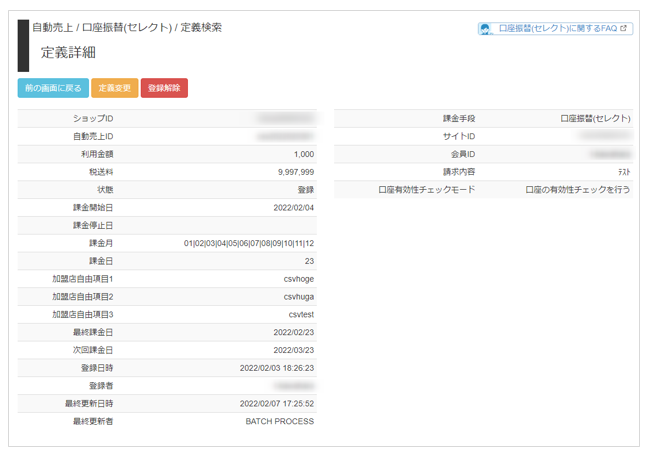Click the 状態 value 登録
This screenshot has width=654, height=463.
tap(306, 190)
